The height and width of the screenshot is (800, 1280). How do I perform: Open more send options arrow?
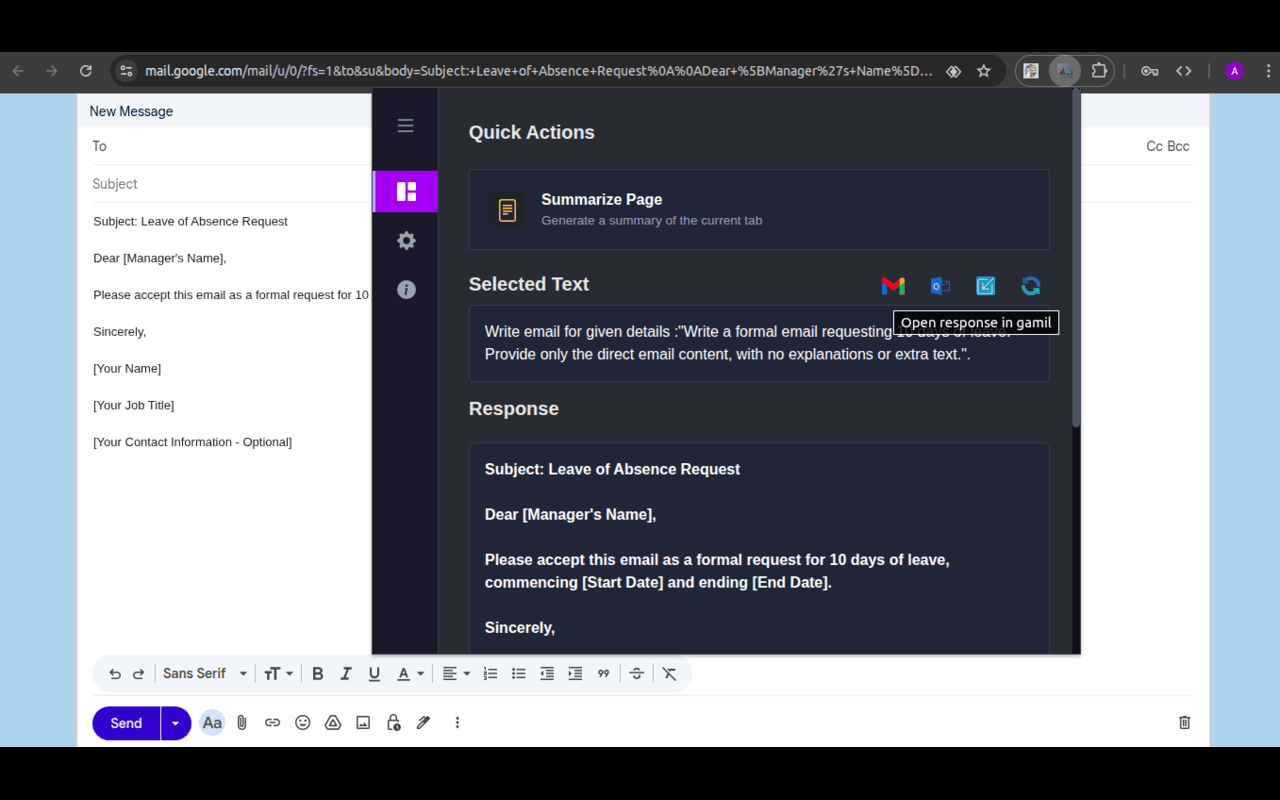[175, 723]
